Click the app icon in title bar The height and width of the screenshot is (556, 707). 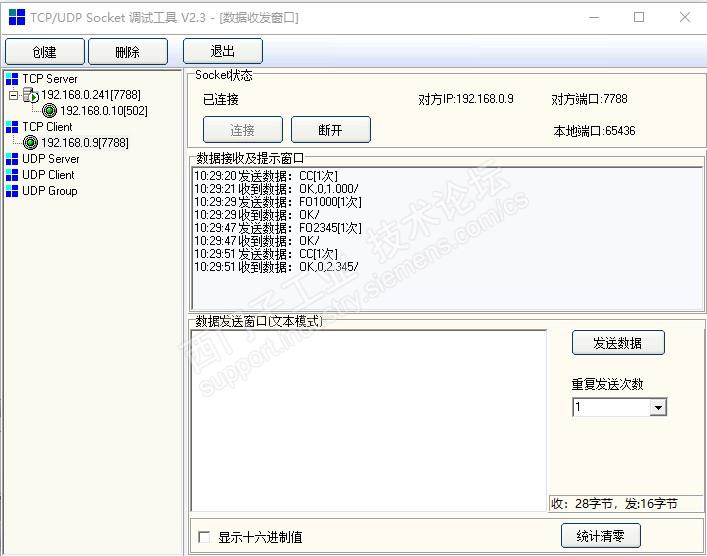click(x=17, y=17)
